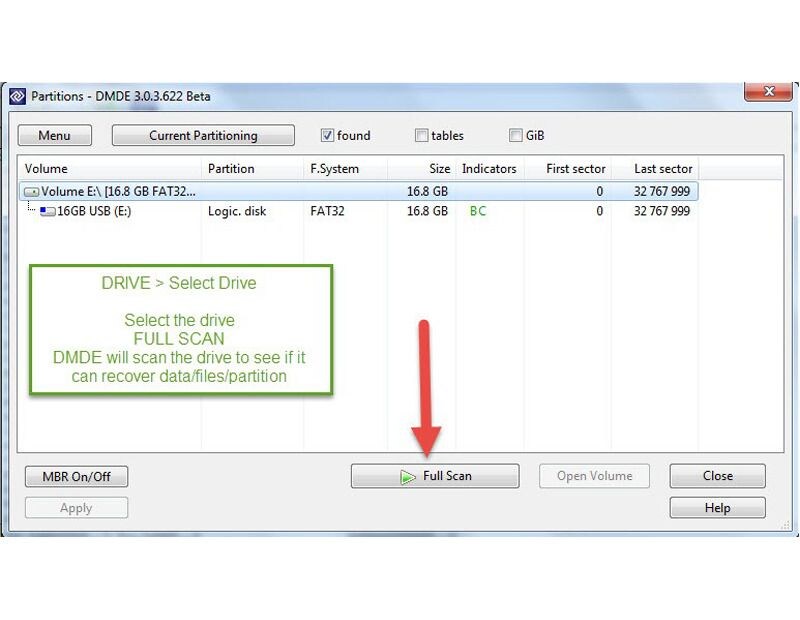Click the DMDE app icon in title bar

point(17,96)
